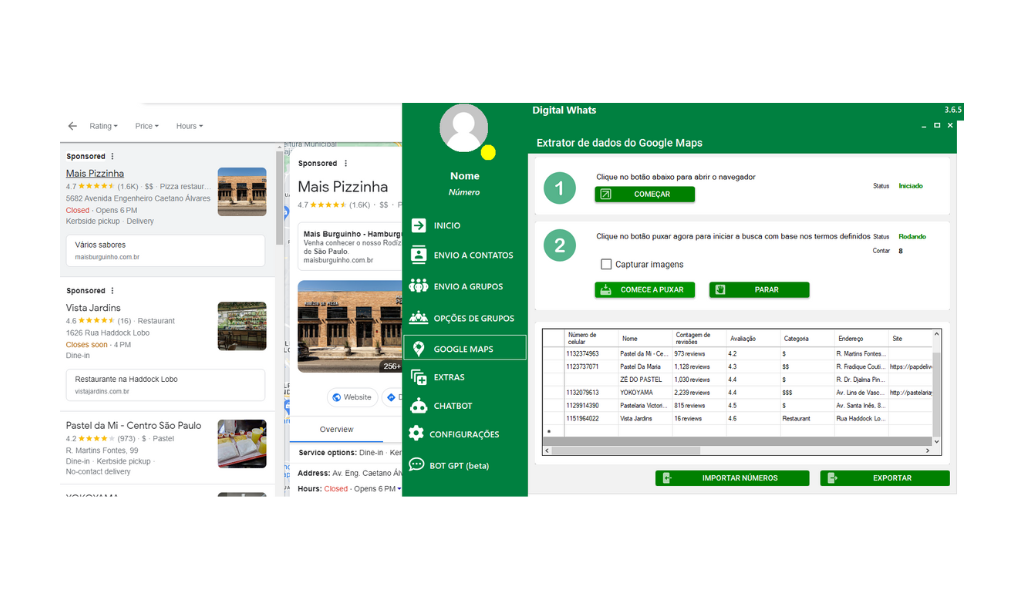The height and width of the screenshot is (600, 1024).
Task: Open the Mais Burguinho ad in detail panel
Action: [351, 247]
